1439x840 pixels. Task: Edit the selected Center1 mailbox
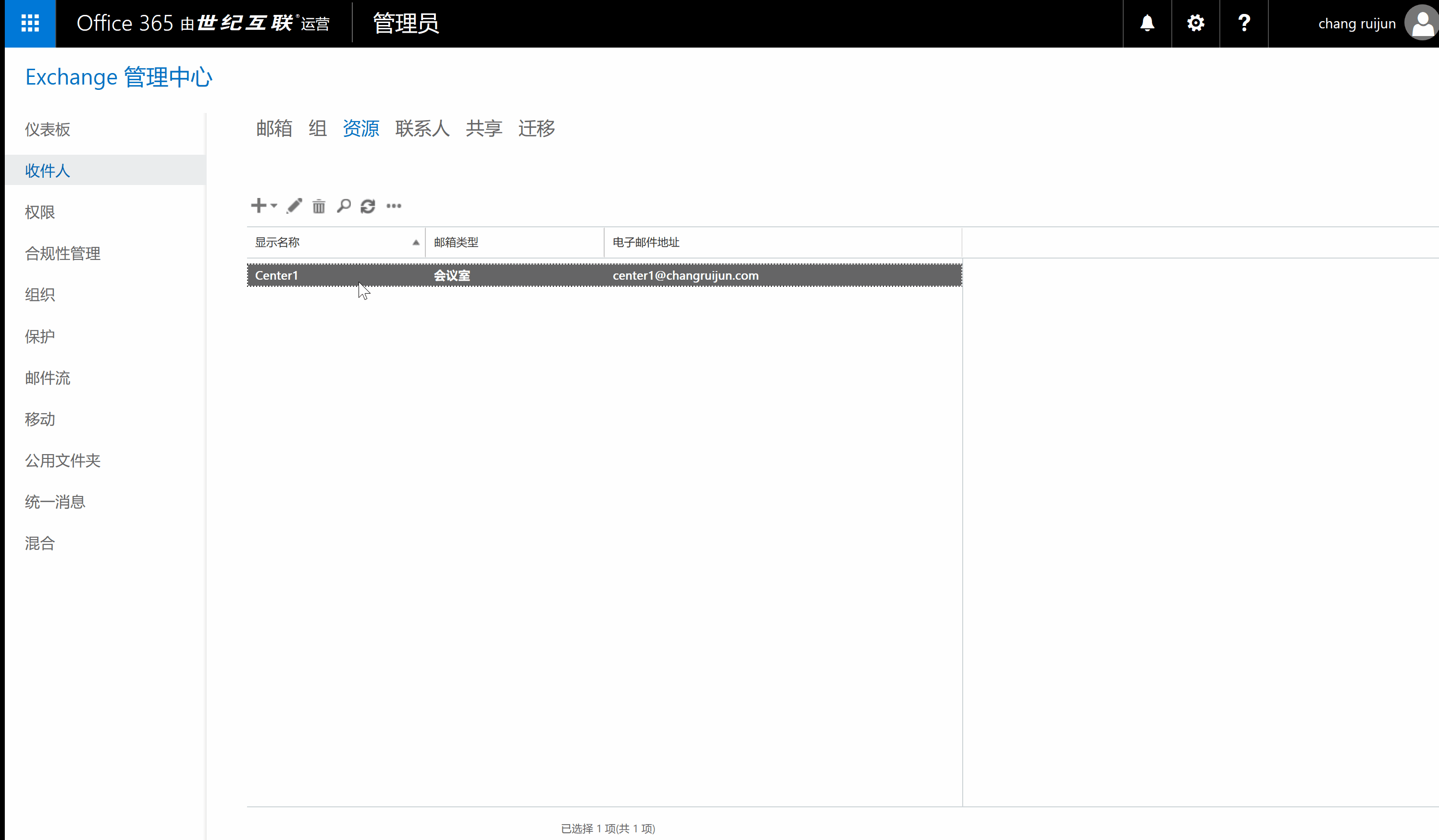point(294,206)
